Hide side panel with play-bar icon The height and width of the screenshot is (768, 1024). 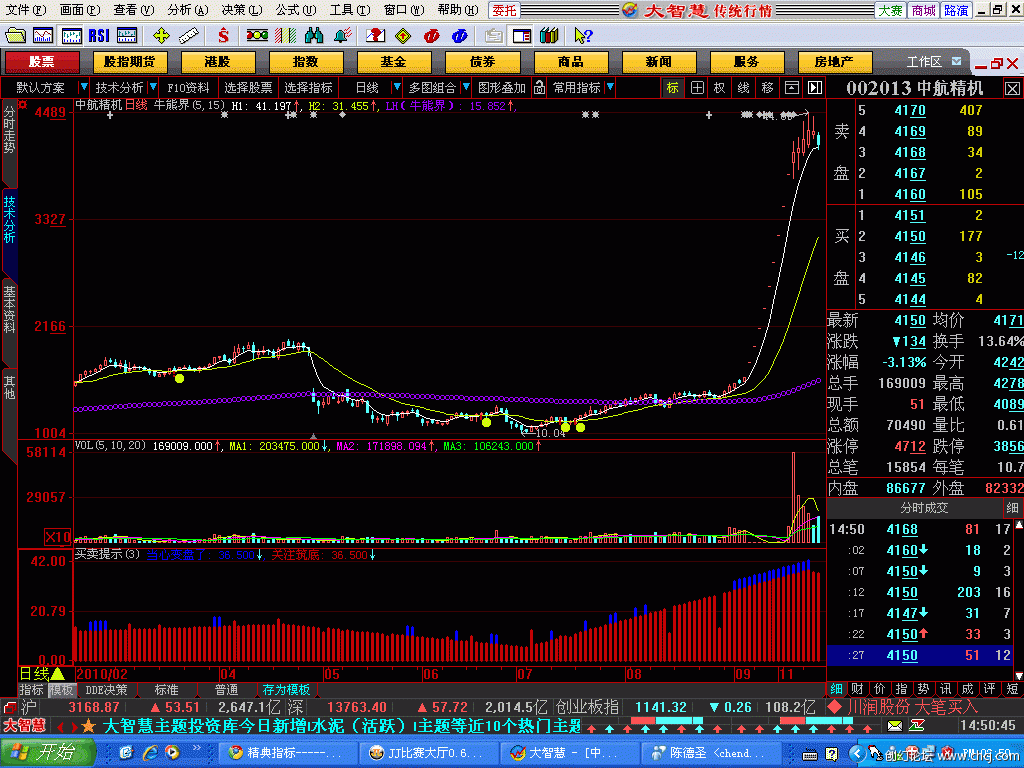814,87
